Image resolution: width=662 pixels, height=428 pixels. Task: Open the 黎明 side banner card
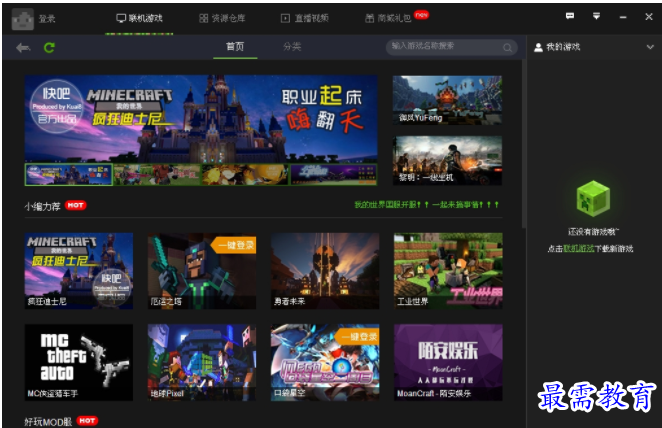[448, 160]
